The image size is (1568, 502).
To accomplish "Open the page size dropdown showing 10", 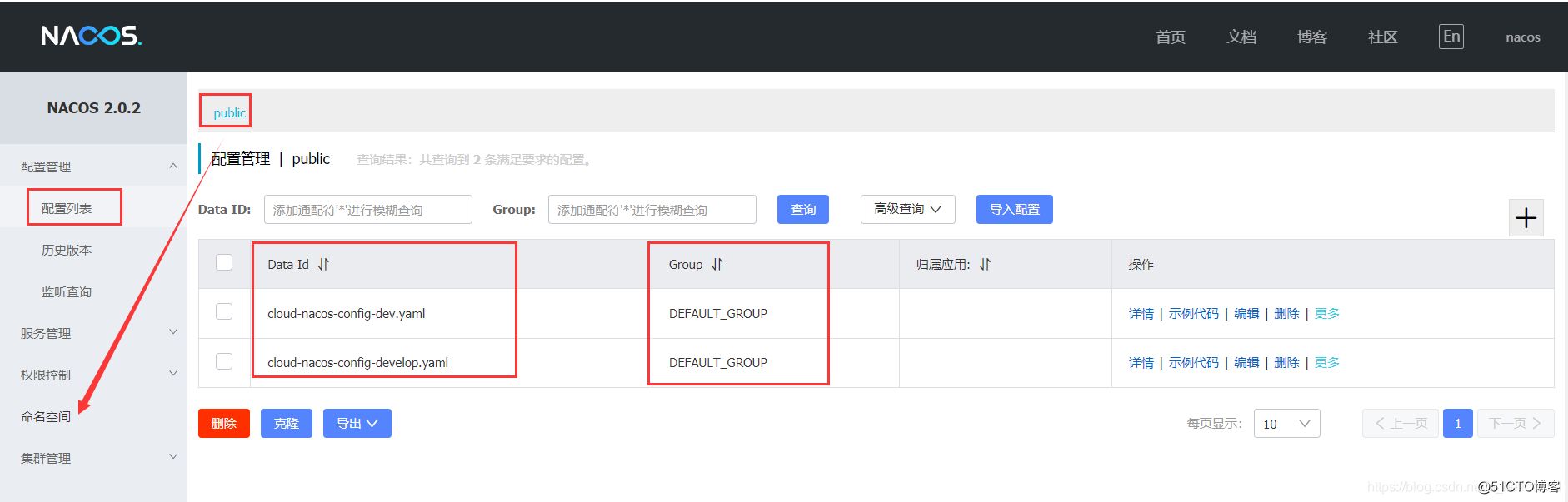I will pos(1286,424).
